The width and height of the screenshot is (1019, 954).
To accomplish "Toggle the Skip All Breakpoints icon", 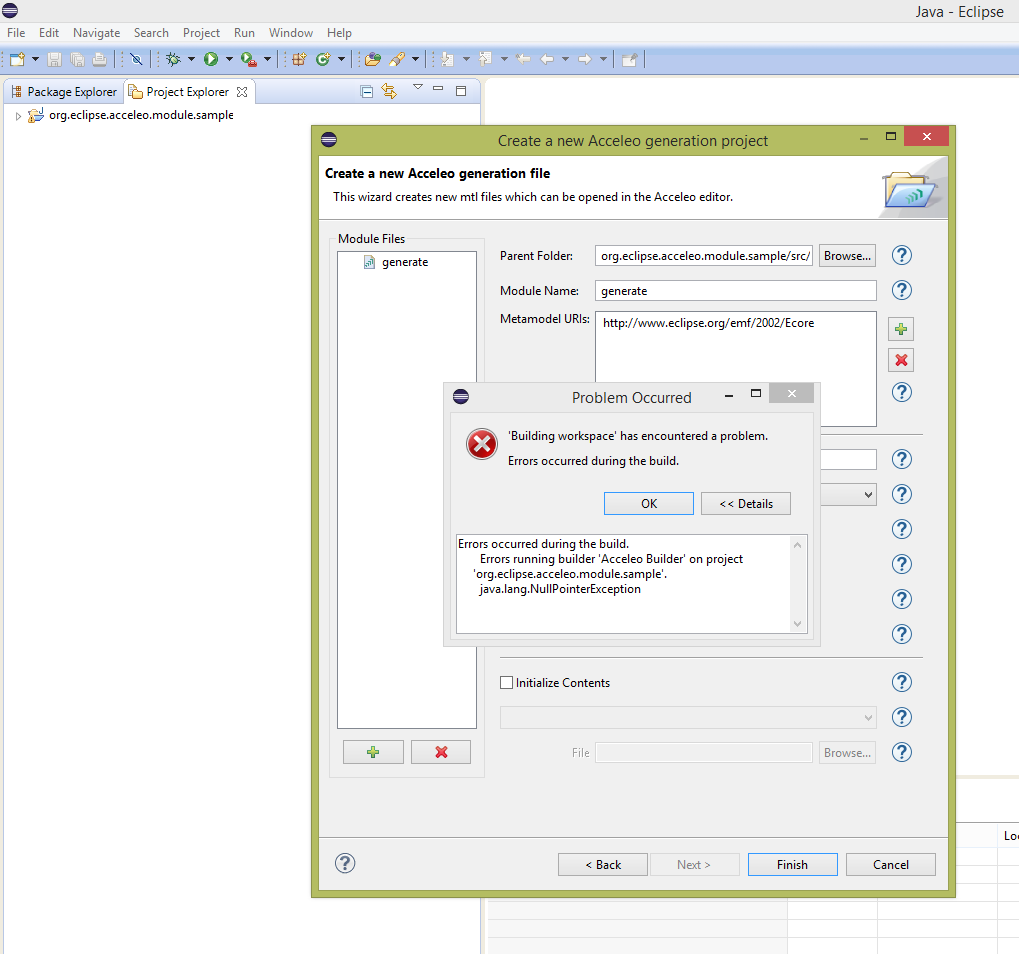I will pos(136,59).
